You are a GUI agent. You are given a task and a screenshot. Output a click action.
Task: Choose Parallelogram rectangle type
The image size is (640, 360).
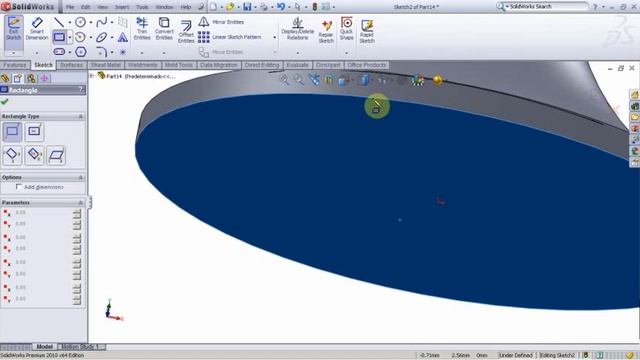tap(56, 155)
